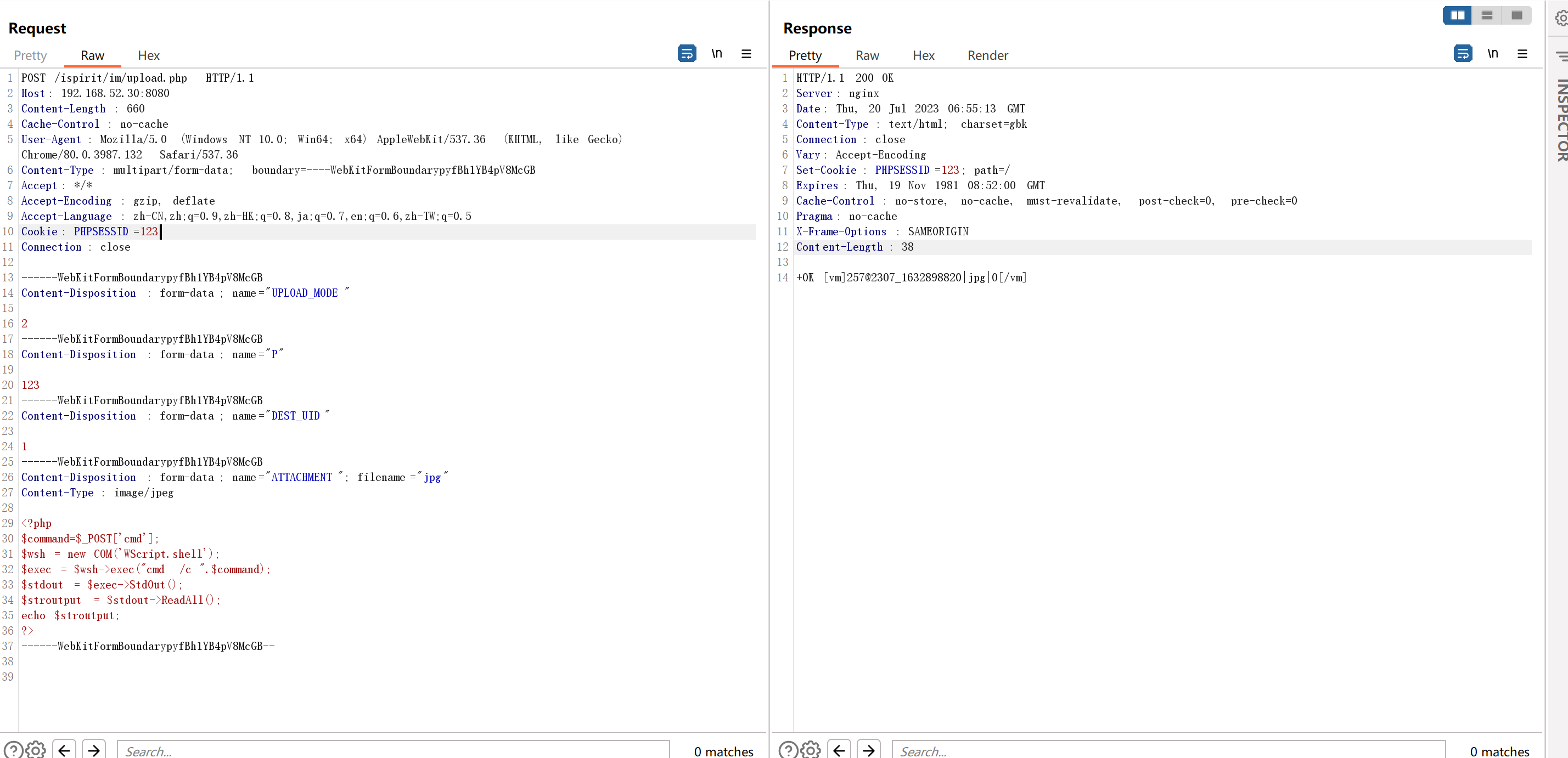The image size is (1568, 758).
Task: Open search settings gear under Request pane
Action: tap(36, 749)
